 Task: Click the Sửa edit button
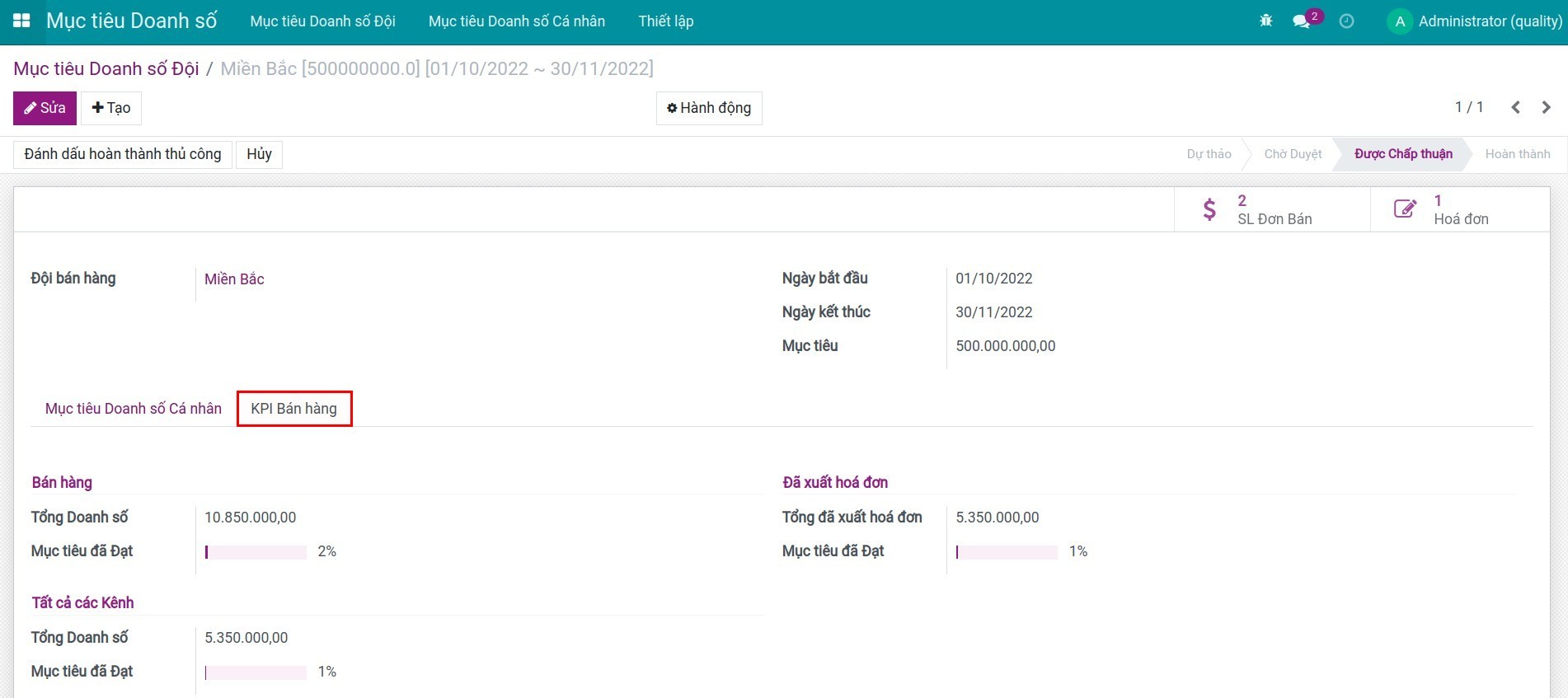[x=45, y=108]
